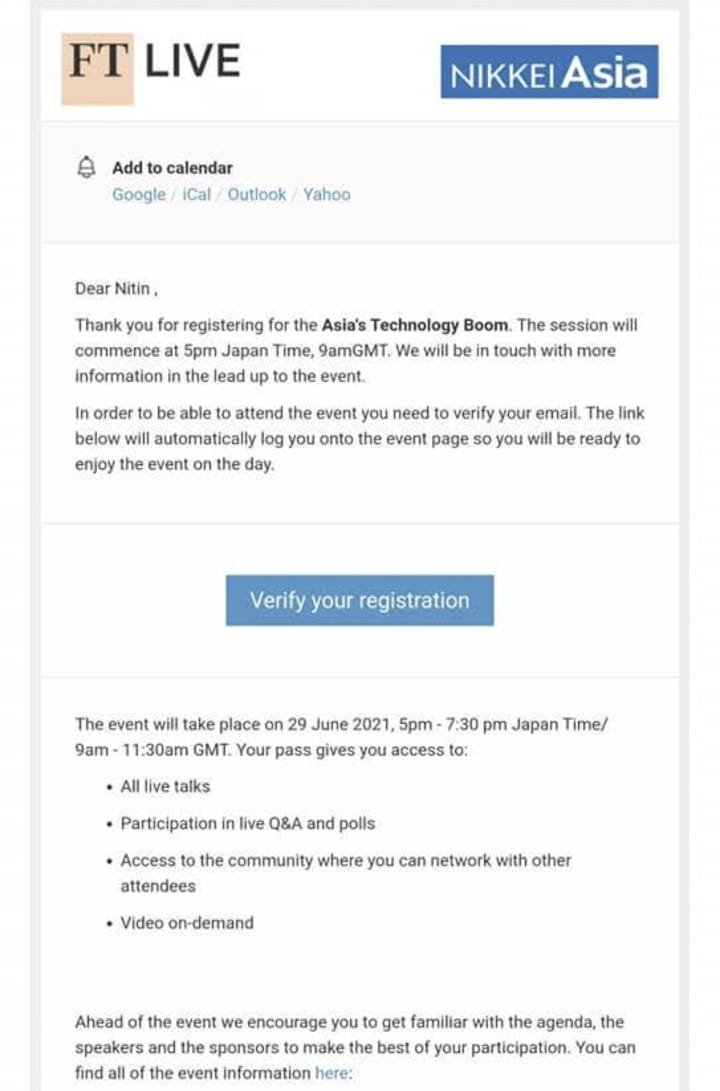The width and height of the screenshot is (720, 1091).
Task: Add event to Outlook calendar
Action: coord(257,195)
